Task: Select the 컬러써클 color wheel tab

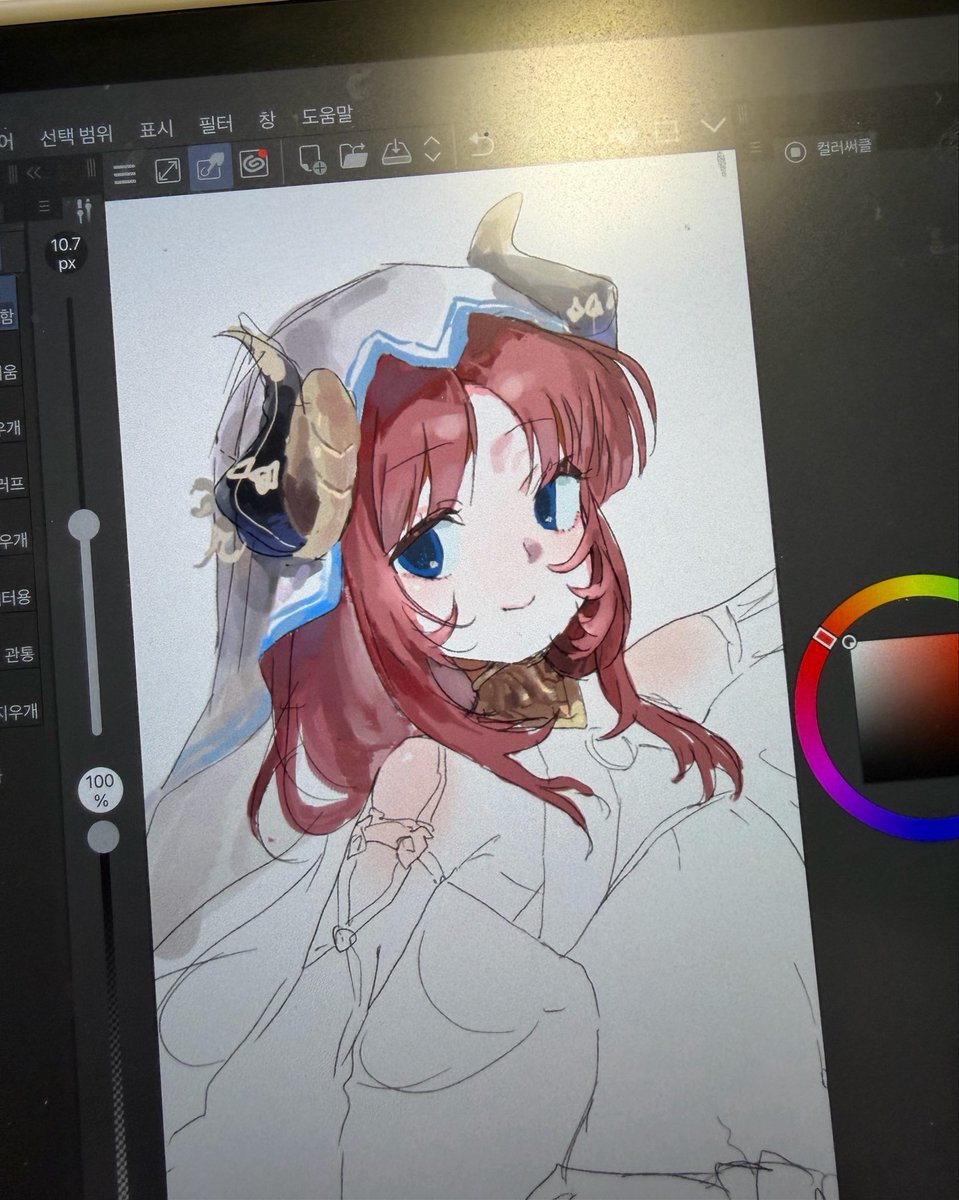Action: click(829, 148)
